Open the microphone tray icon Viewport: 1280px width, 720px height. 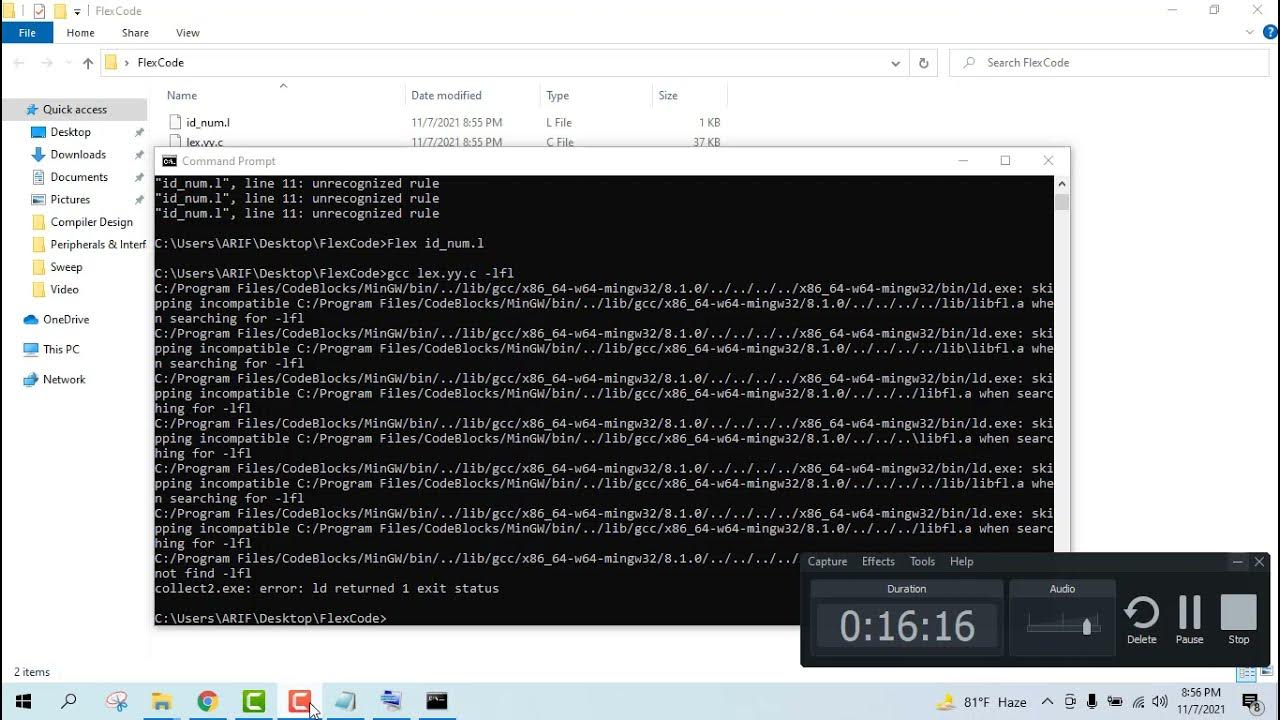[x=1093, y=702]
